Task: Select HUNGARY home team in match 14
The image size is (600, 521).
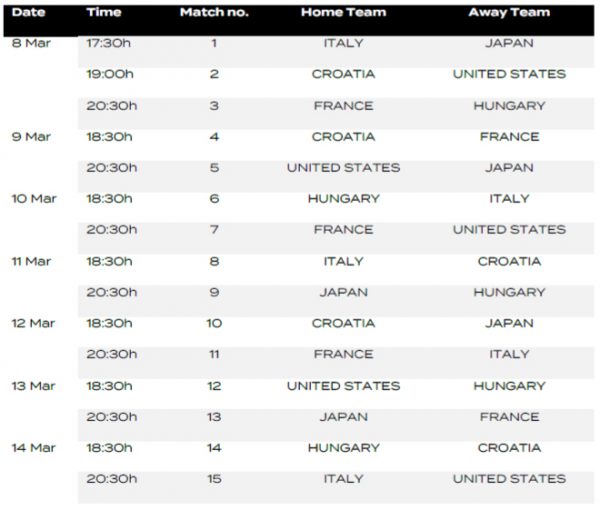Action: click(344, 448)
